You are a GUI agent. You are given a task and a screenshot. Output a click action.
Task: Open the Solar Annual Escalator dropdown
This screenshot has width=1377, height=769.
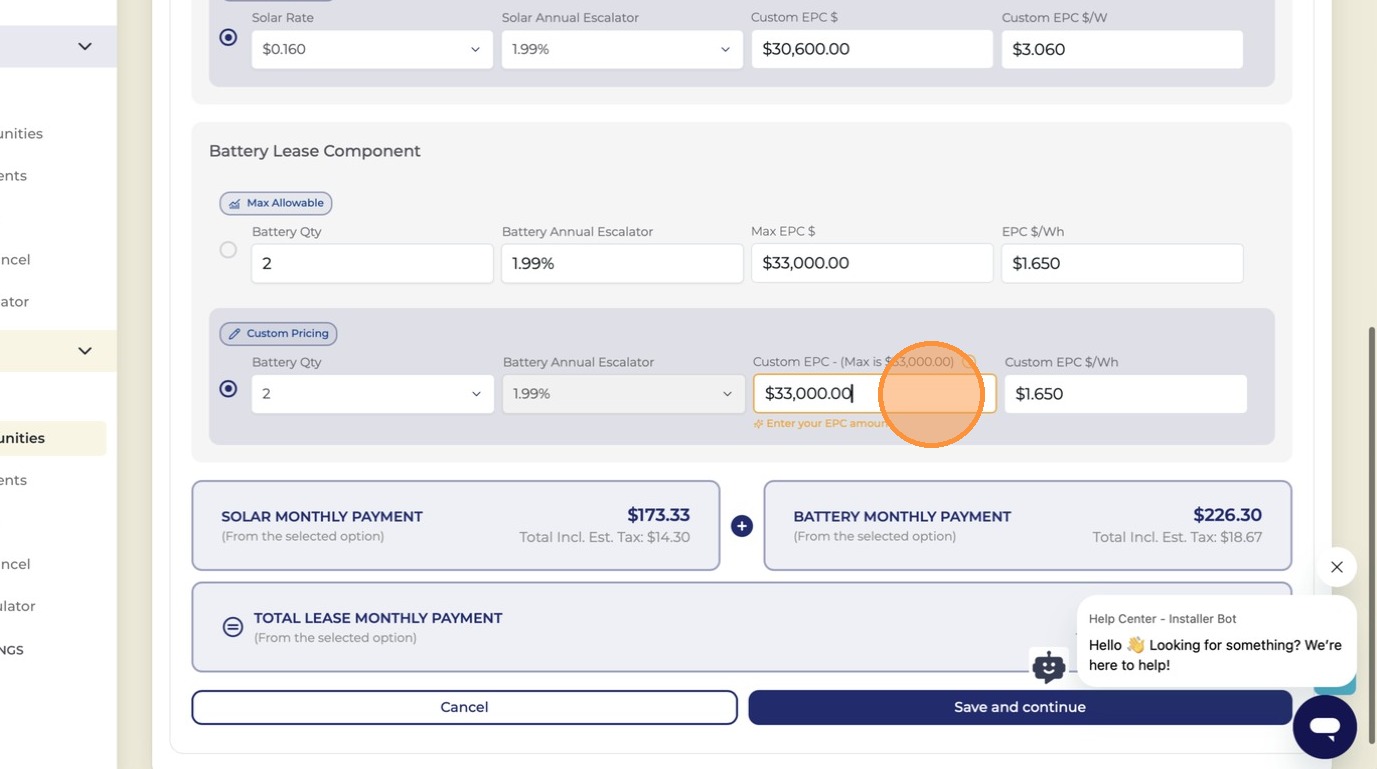pyautogui.click(x=622, y=49)
